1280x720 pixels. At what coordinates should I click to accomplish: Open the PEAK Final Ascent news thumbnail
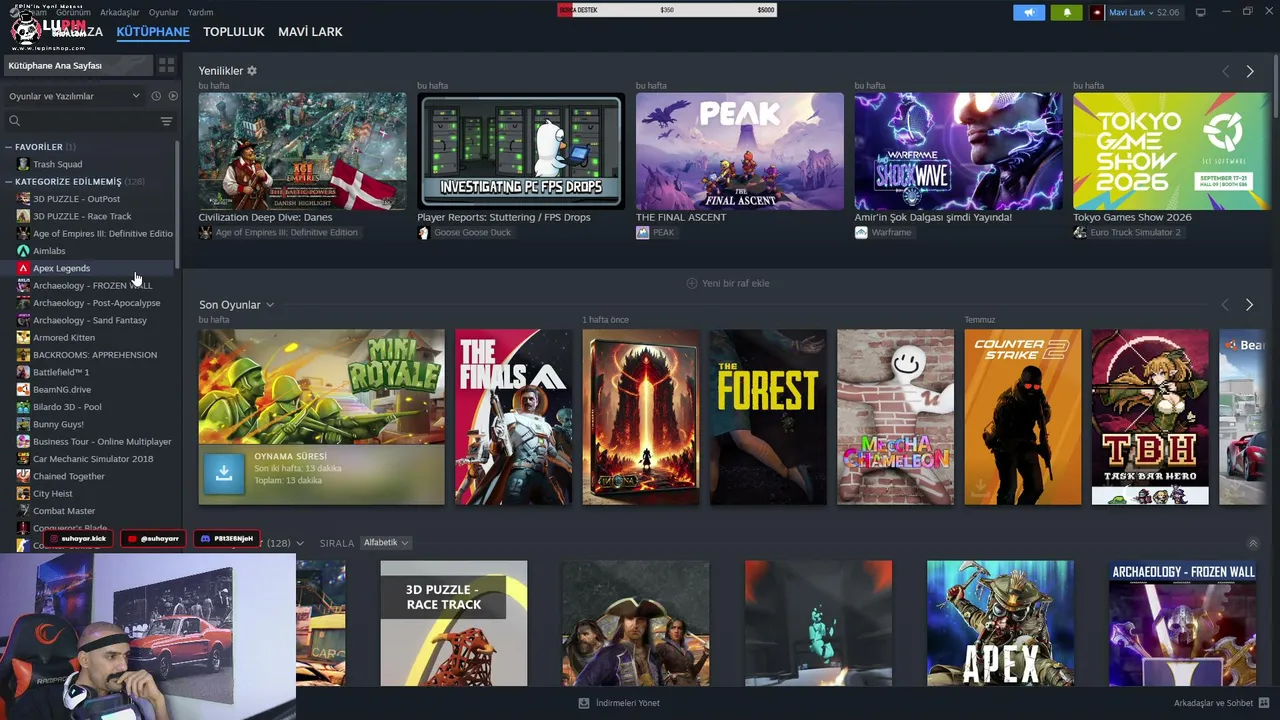point(739,151)
